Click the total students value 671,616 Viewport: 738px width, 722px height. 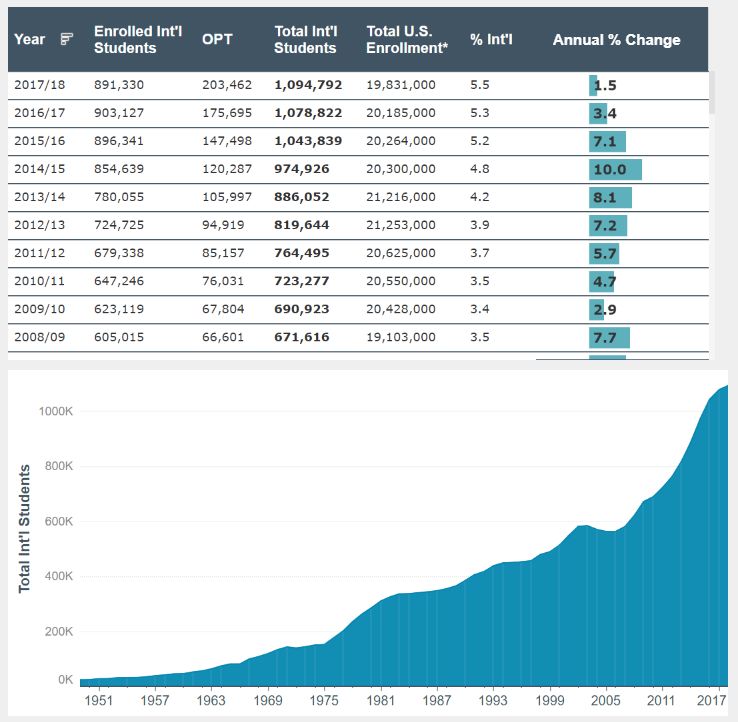point(302,337)
